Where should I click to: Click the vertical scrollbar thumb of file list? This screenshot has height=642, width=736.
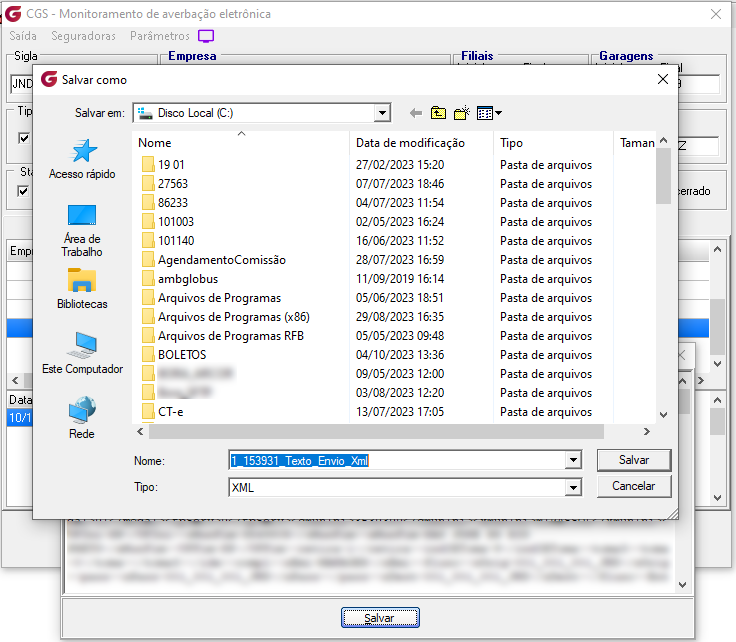(x=663, y=176)
